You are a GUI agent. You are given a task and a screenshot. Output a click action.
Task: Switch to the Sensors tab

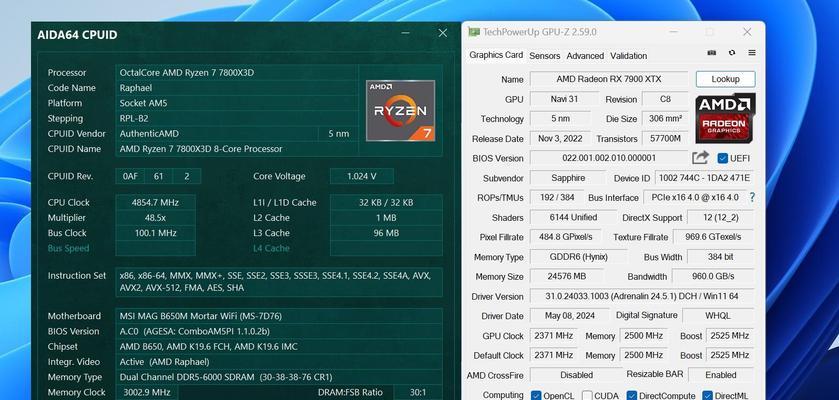pos(545,56)
